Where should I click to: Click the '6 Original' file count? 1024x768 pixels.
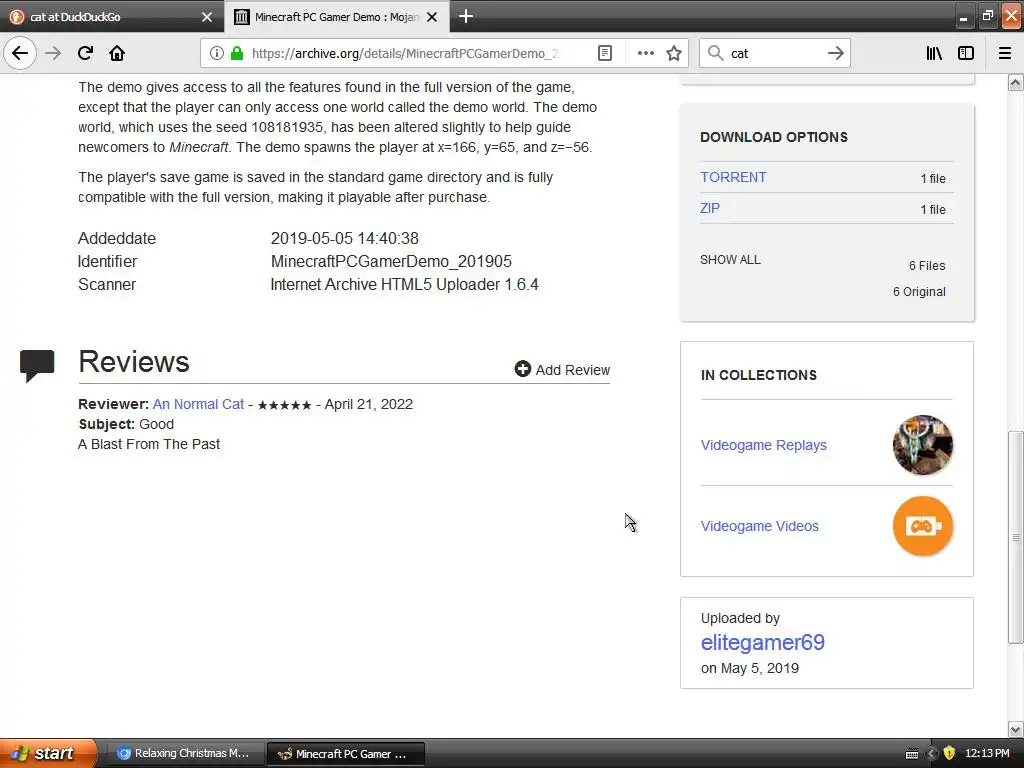pyautogui.click(x=919, y=291)
